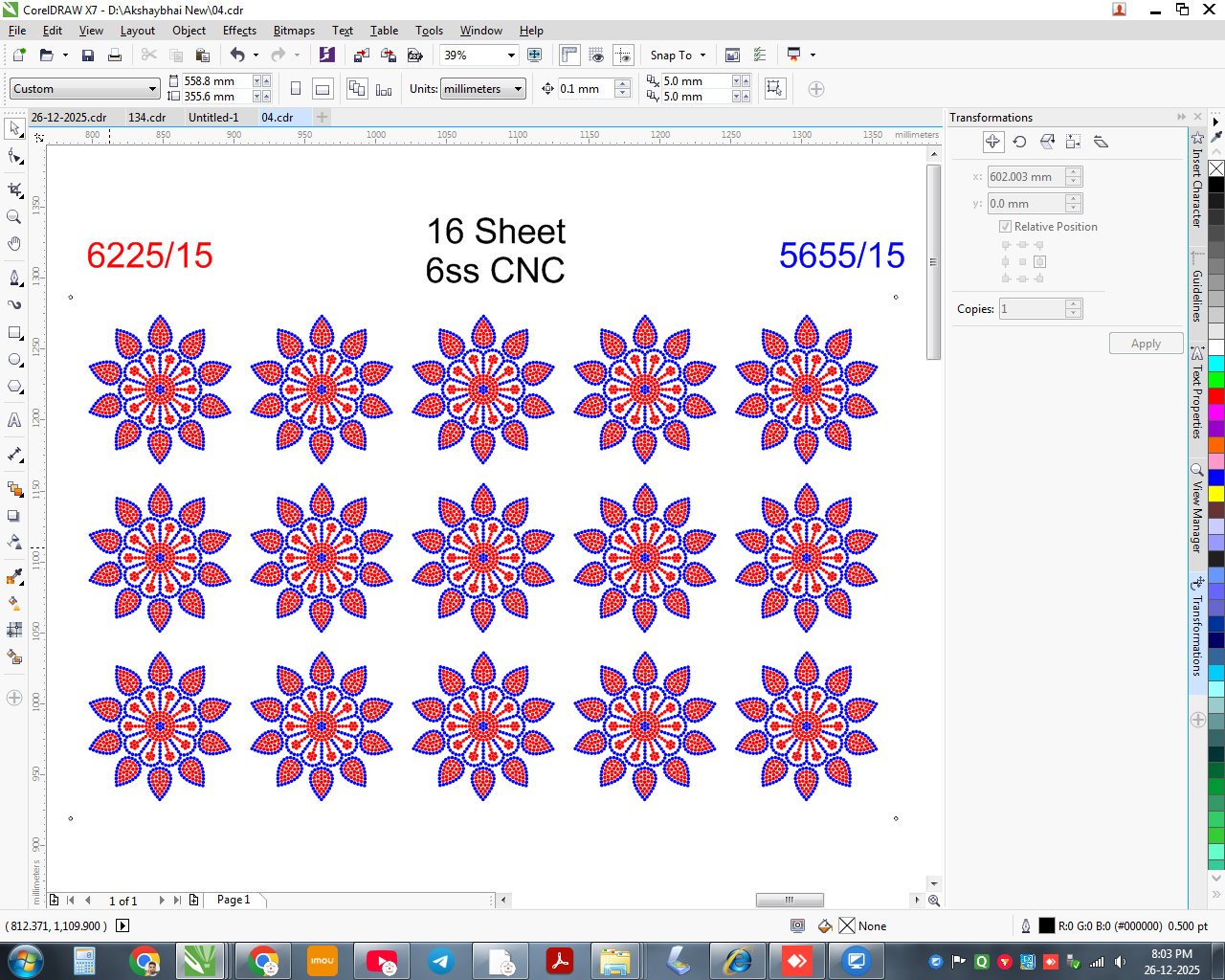This screenshot has height=980, width=1225.
Task: Open the File menu
Action: point(17,31)
